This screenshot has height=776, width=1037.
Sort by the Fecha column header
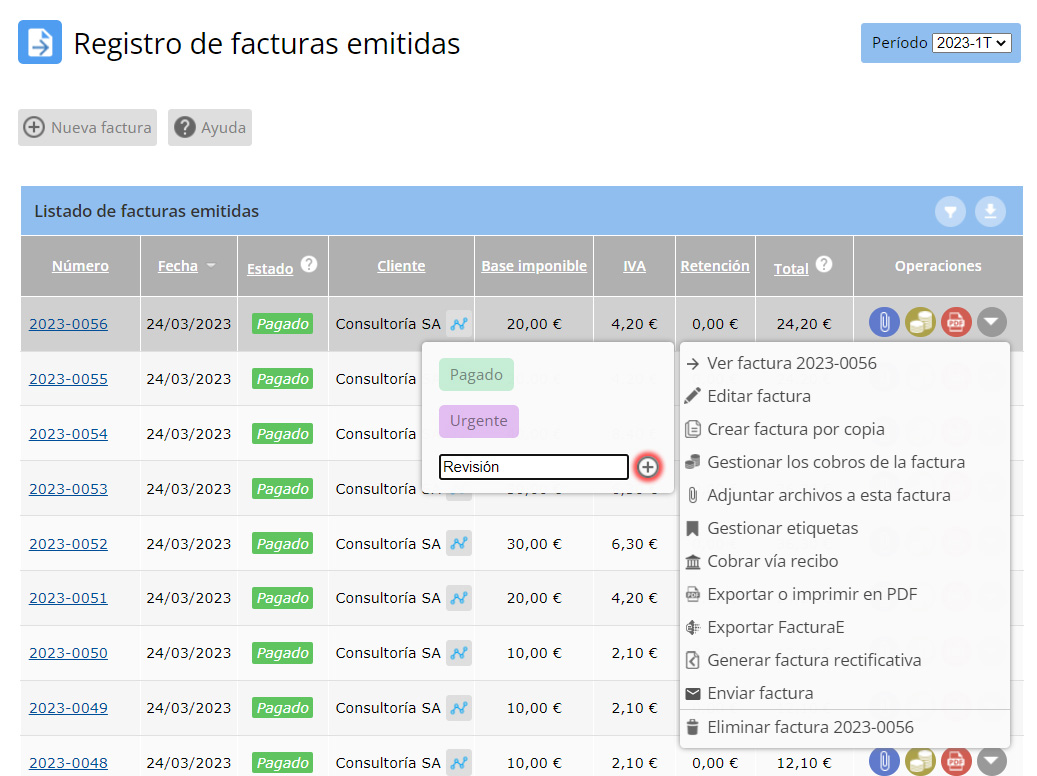click(x=177, y=266)
